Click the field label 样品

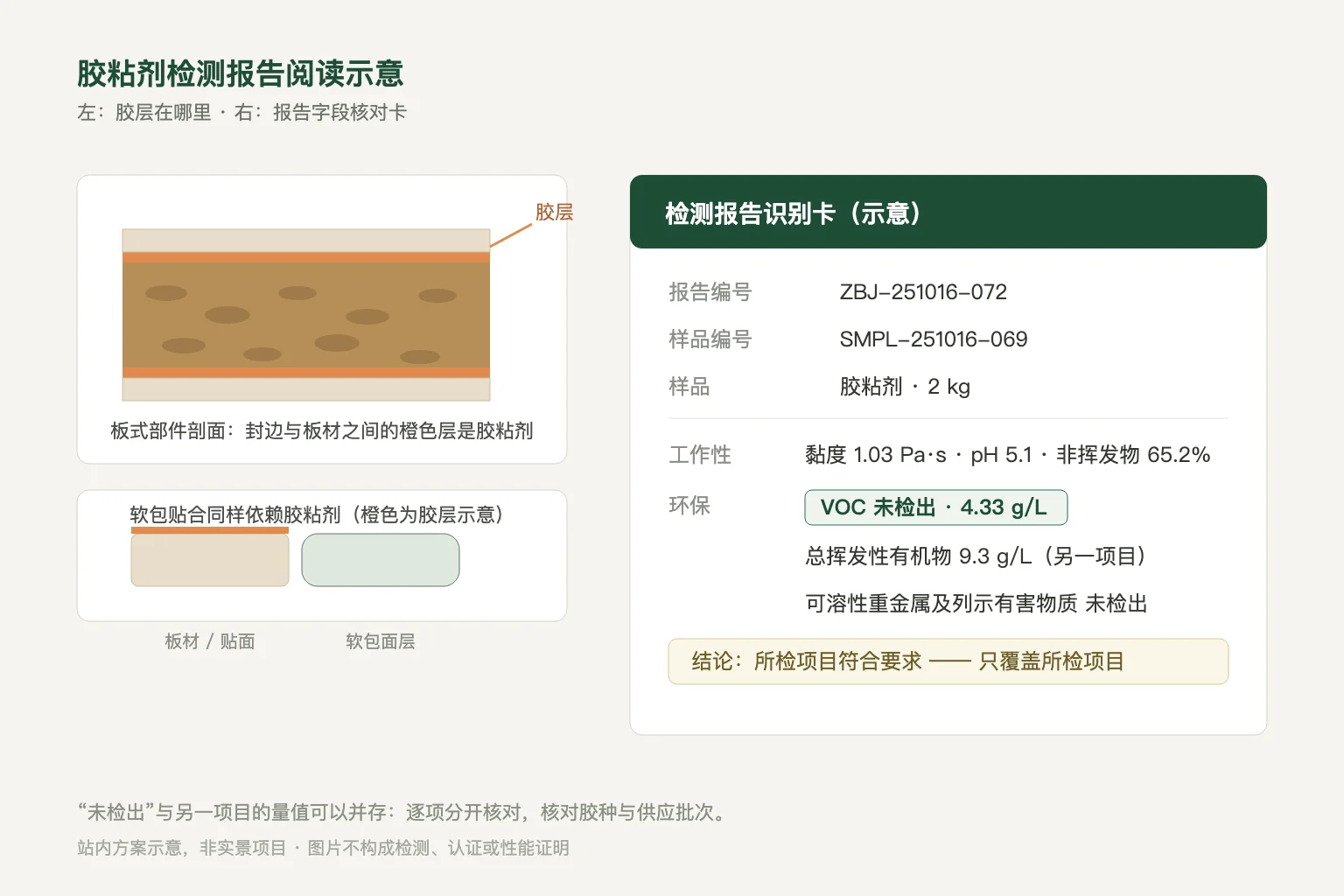click(x=689, y=387)
